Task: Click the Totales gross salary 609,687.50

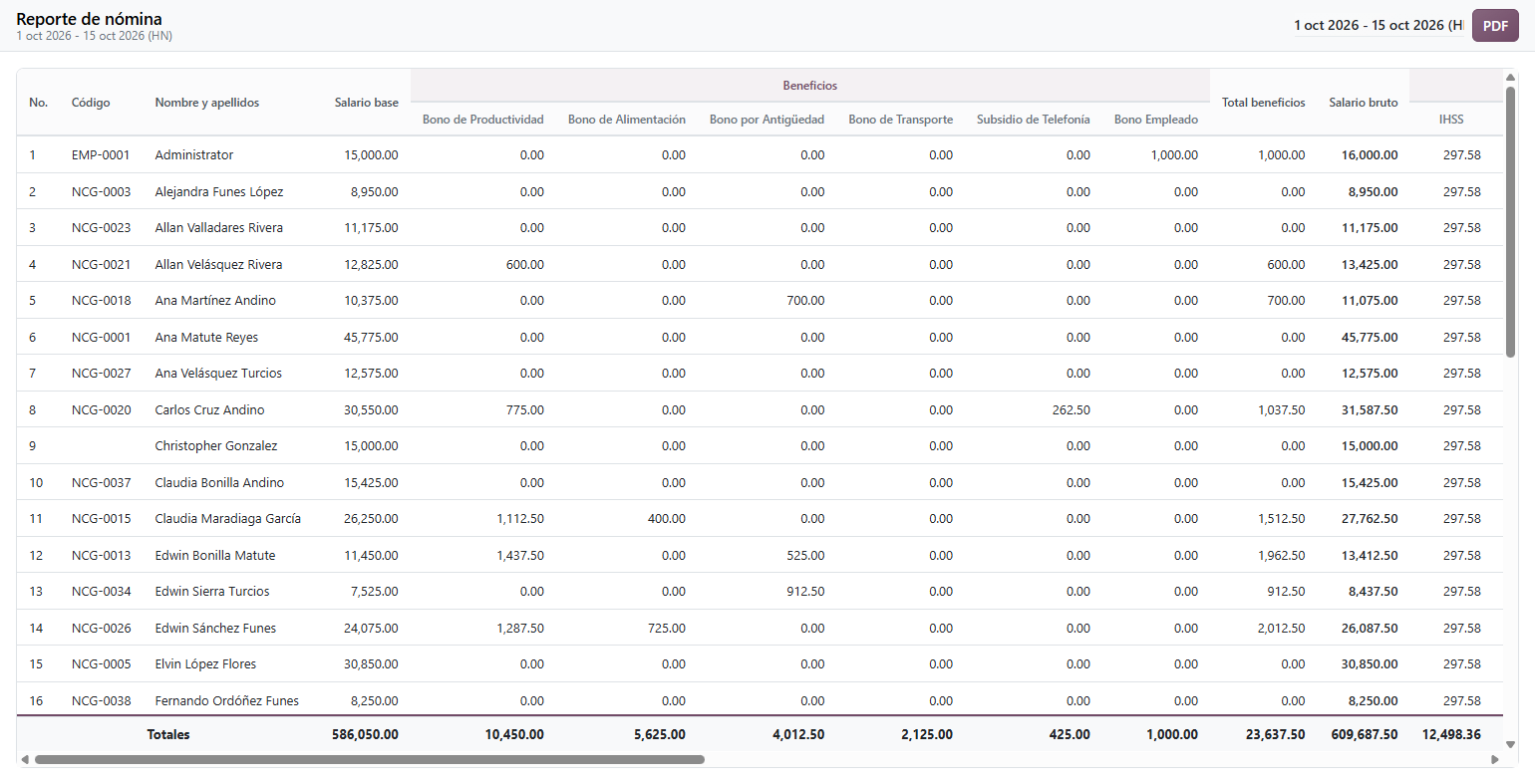Action: click(1365, 734)
